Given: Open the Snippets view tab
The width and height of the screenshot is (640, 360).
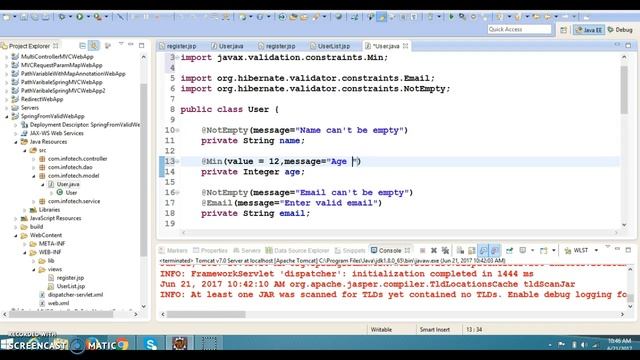Looking at the screenshot, I should 350,250.
